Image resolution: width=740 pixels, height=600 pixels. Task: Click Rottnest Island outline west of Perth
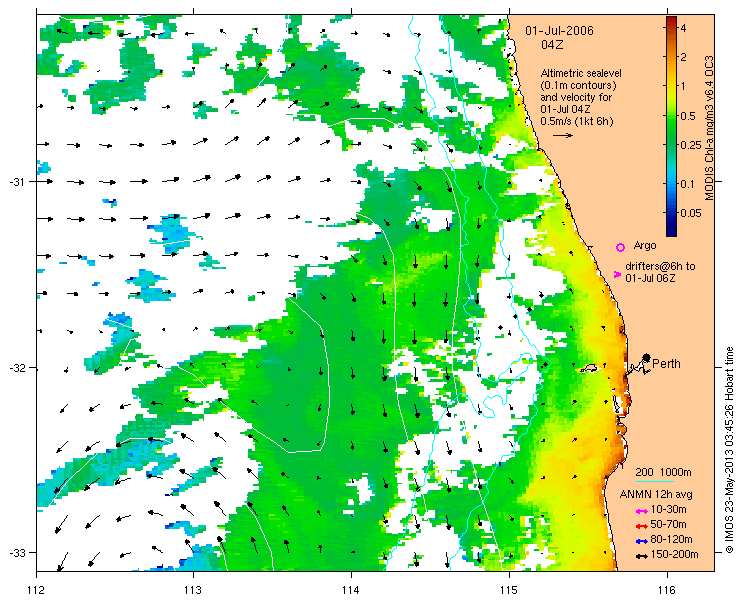click(589, 368)
